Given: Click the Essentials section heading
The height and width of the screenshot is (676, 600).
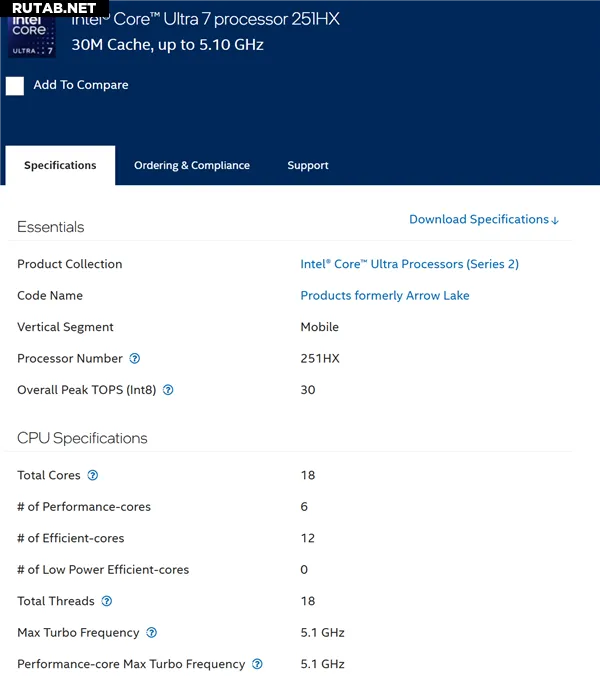Looking at the screenshot, I should [x=51, y=227].
